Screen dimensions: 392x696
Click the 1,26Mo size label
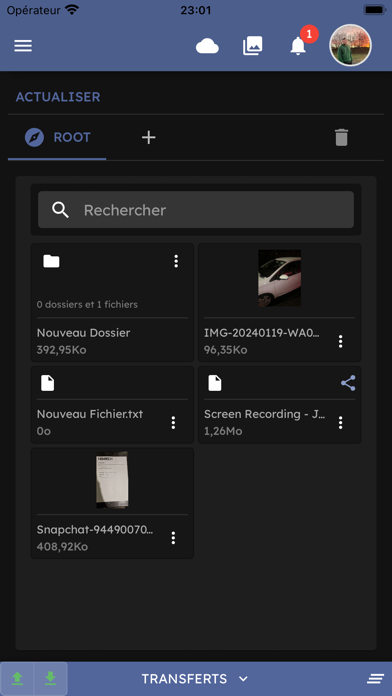click(223, 431)
